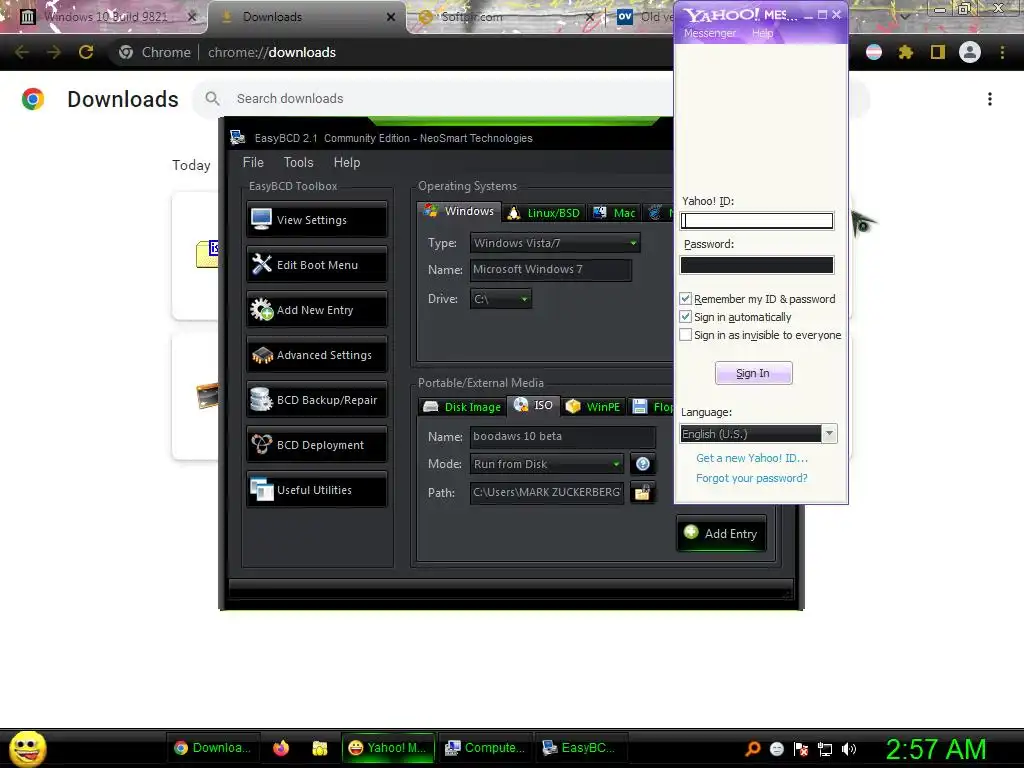Image resolution: width=1024 pixels, height=768 pixels.
Task: Click the Yahoo Password field
Action: tap(757, 264)
